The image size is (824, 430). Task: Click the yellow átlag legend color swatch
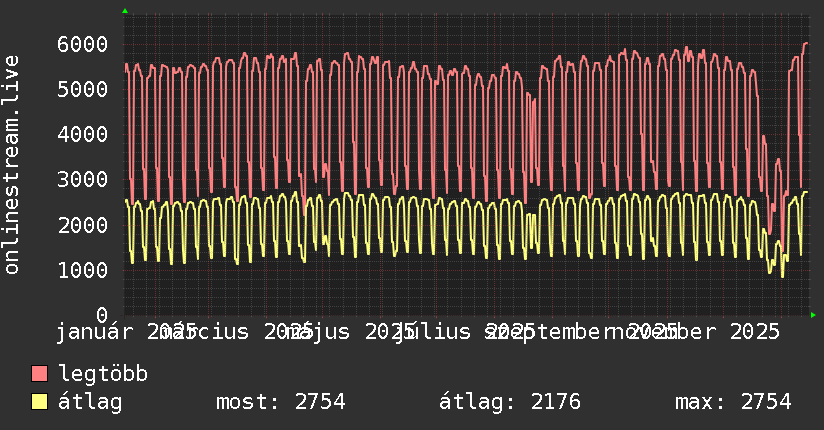[39, 402]
